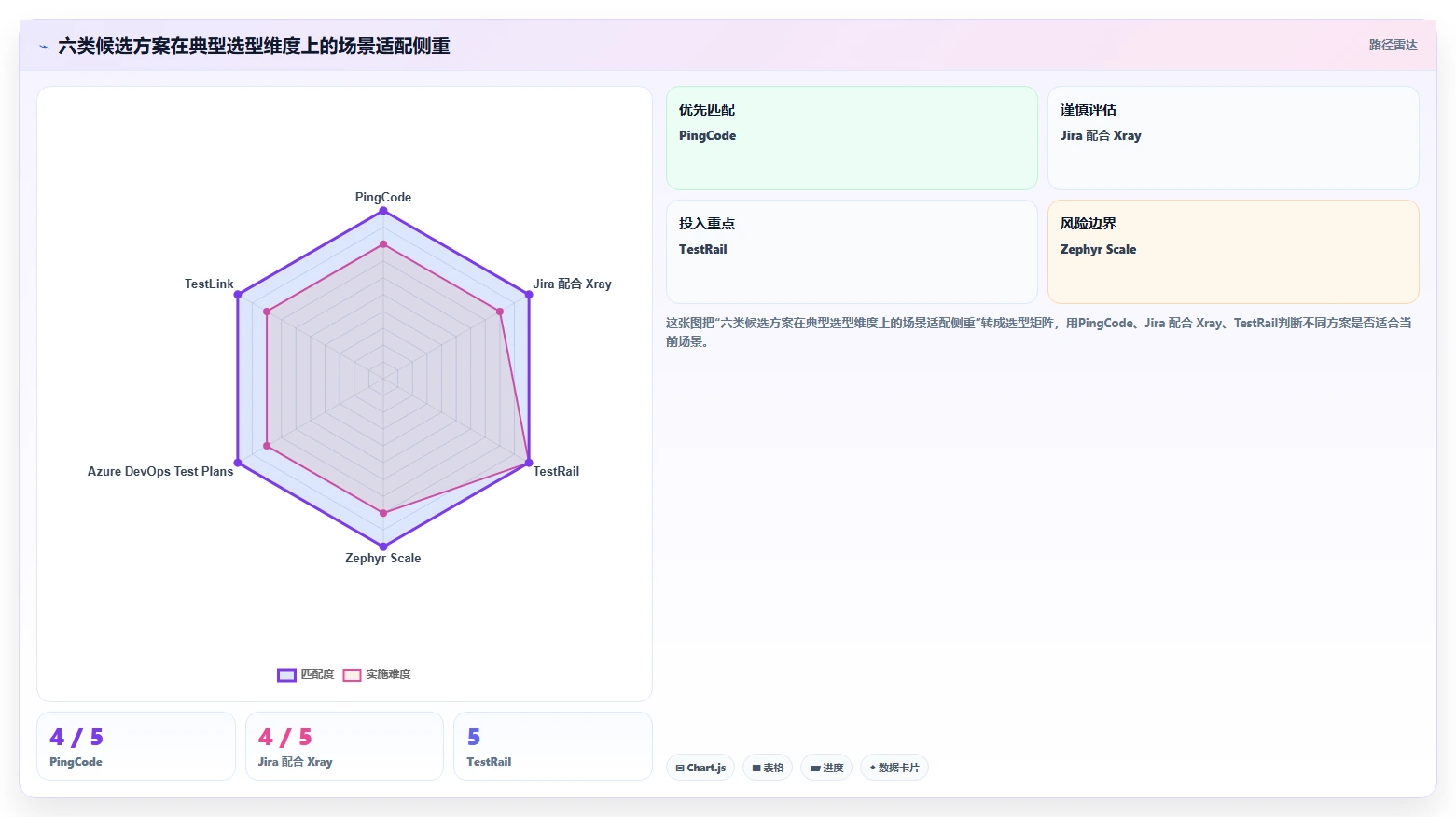Click the purple data point at PingCode

point(382,211)
